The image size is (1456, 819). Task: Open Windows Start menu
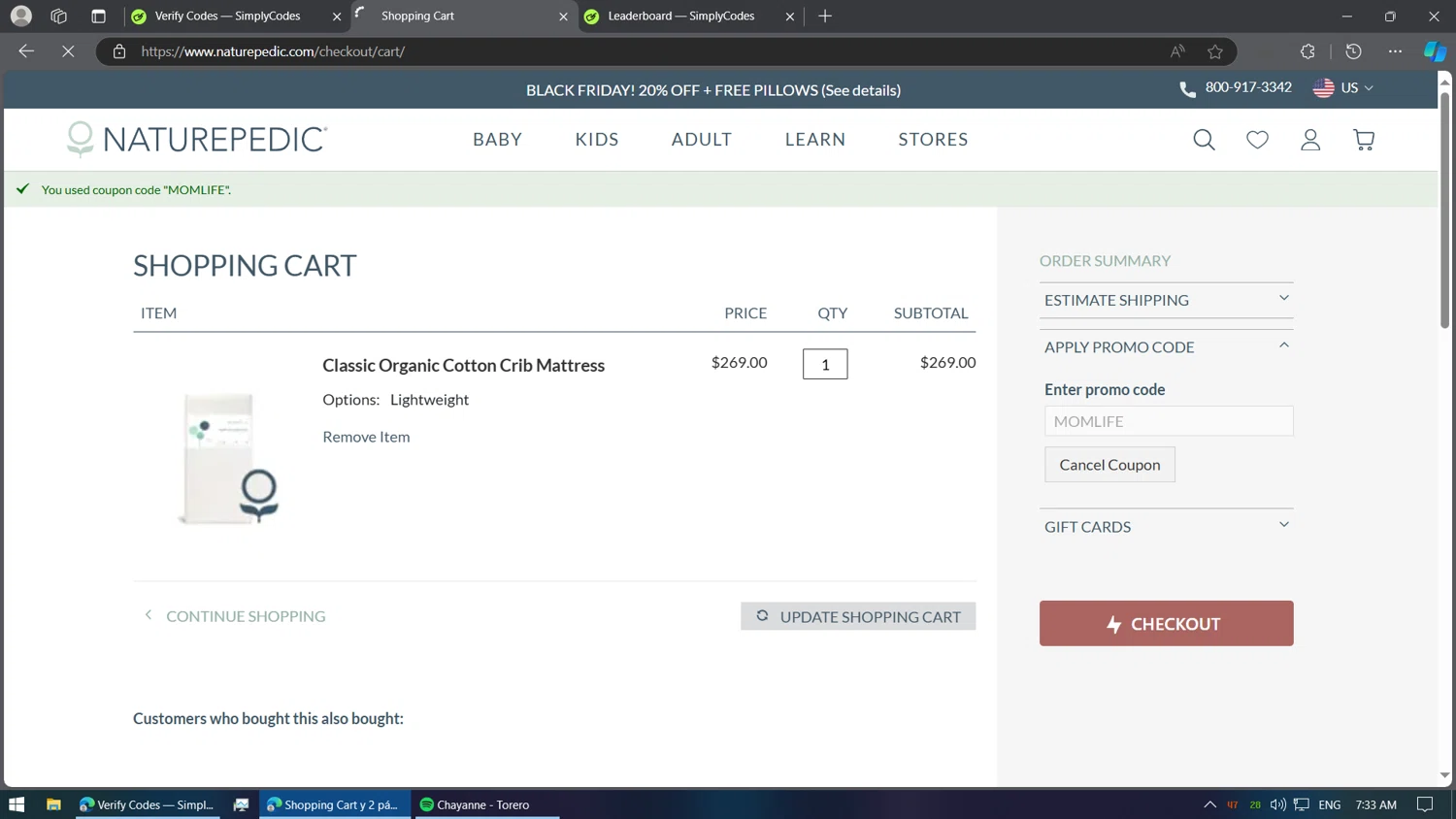[x=17, y=804]
